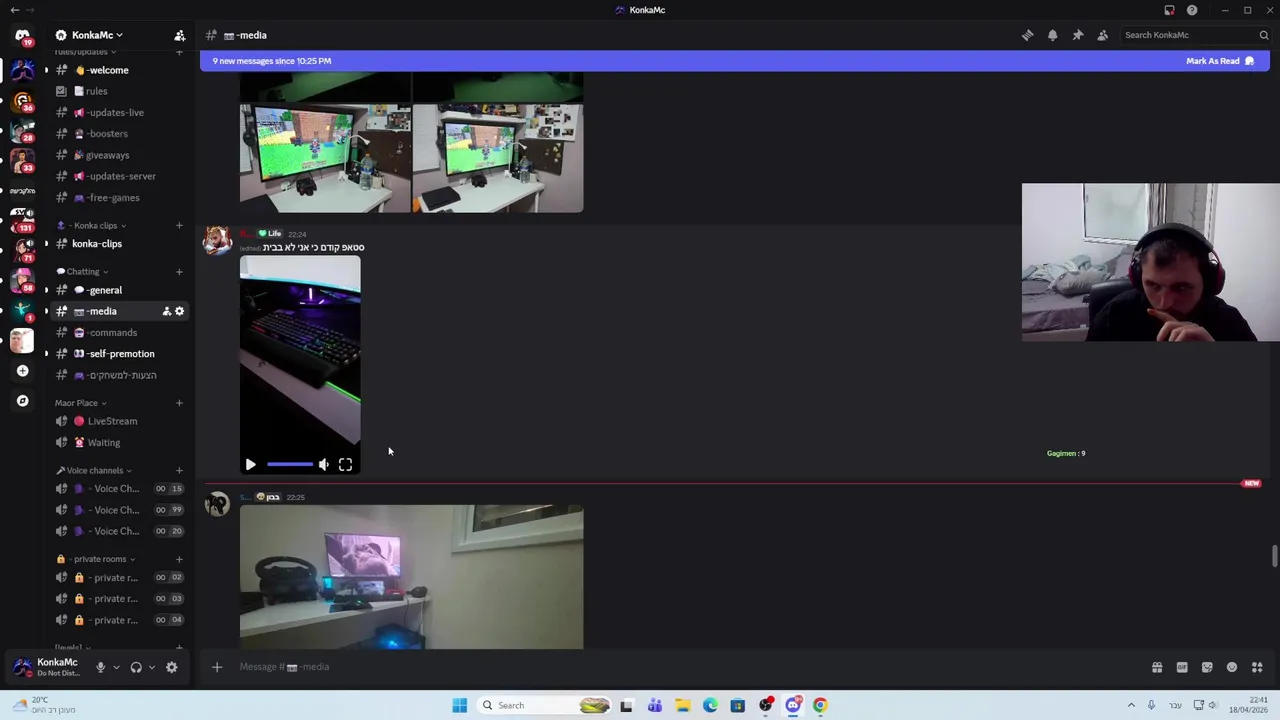Open server with 36 badge in sidebar
The image size is (1280, 720).
(x=22, y=101)
